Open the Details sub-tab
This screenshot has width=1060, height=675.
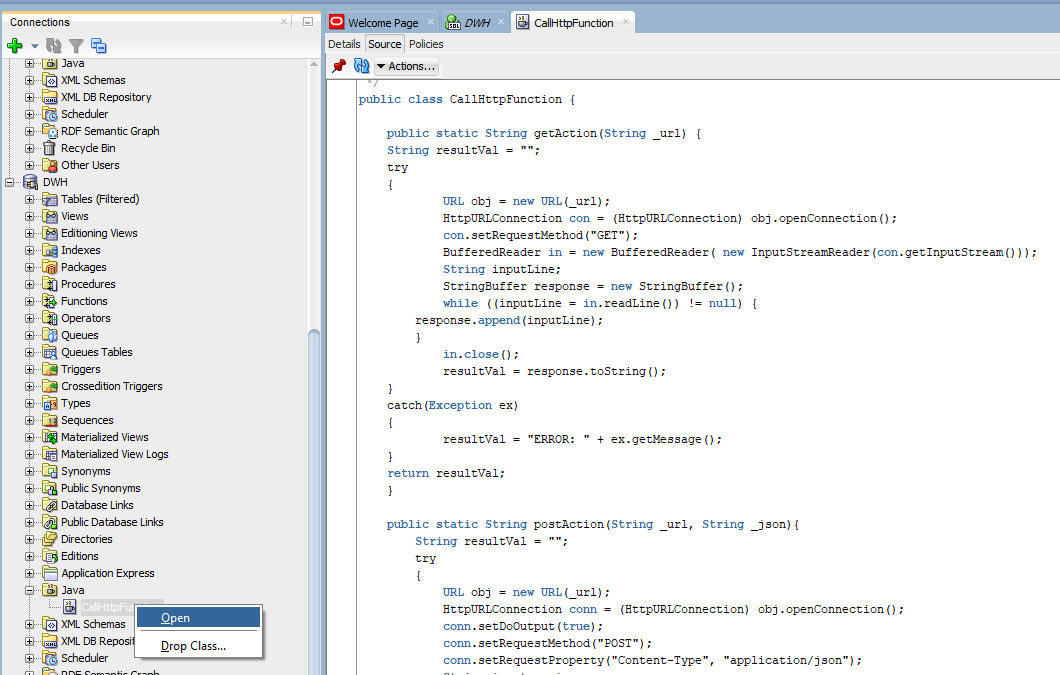[344, 44]
